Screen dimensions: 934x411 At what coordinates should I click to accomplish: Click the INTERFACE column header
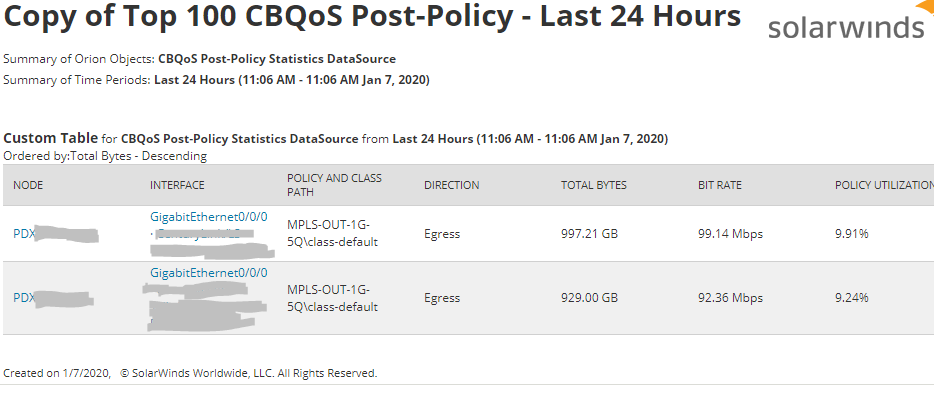[177, 185]
